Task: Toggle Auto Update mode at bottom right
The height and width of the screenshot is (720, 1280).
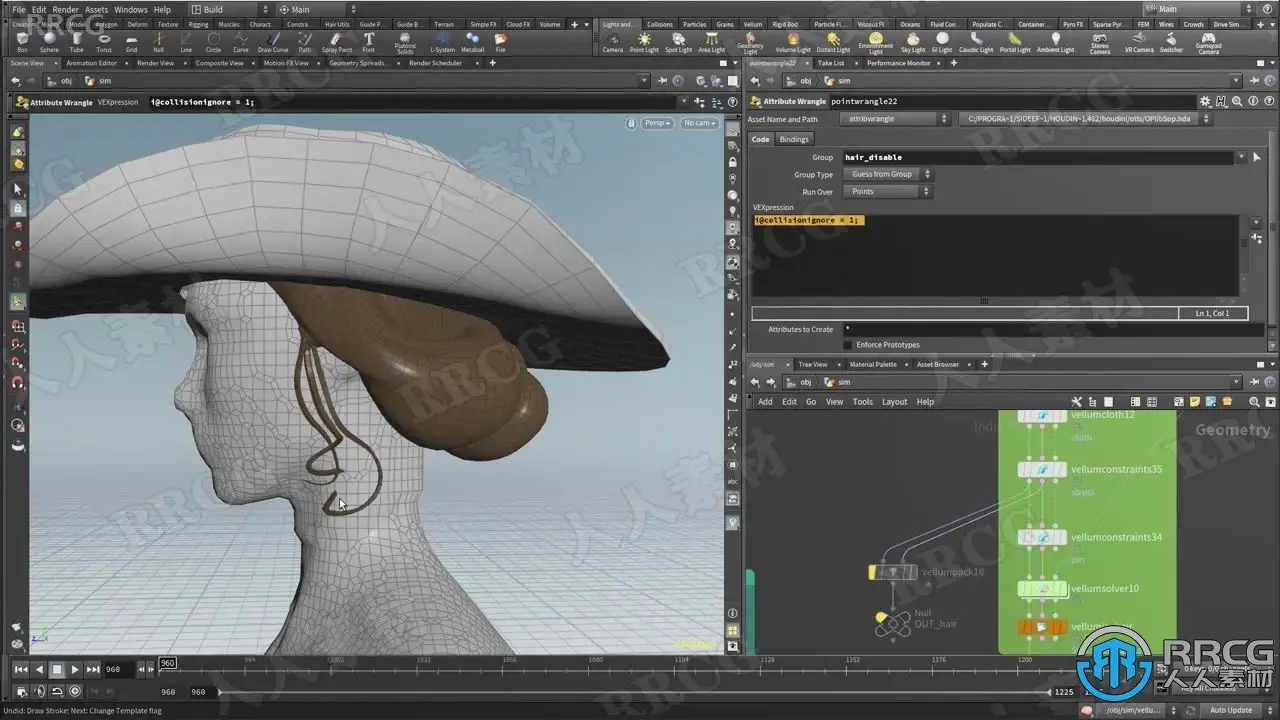Action: tap(1230, 710)
